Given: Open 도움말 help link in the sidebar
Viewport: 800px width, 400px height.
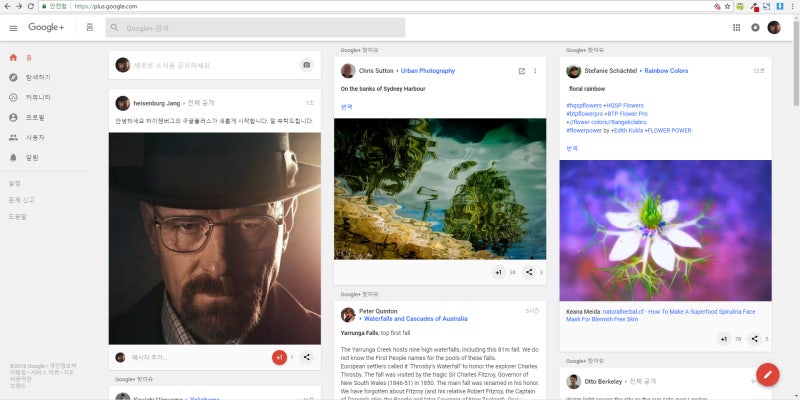Looking at the screenshot, I should 17,217.
